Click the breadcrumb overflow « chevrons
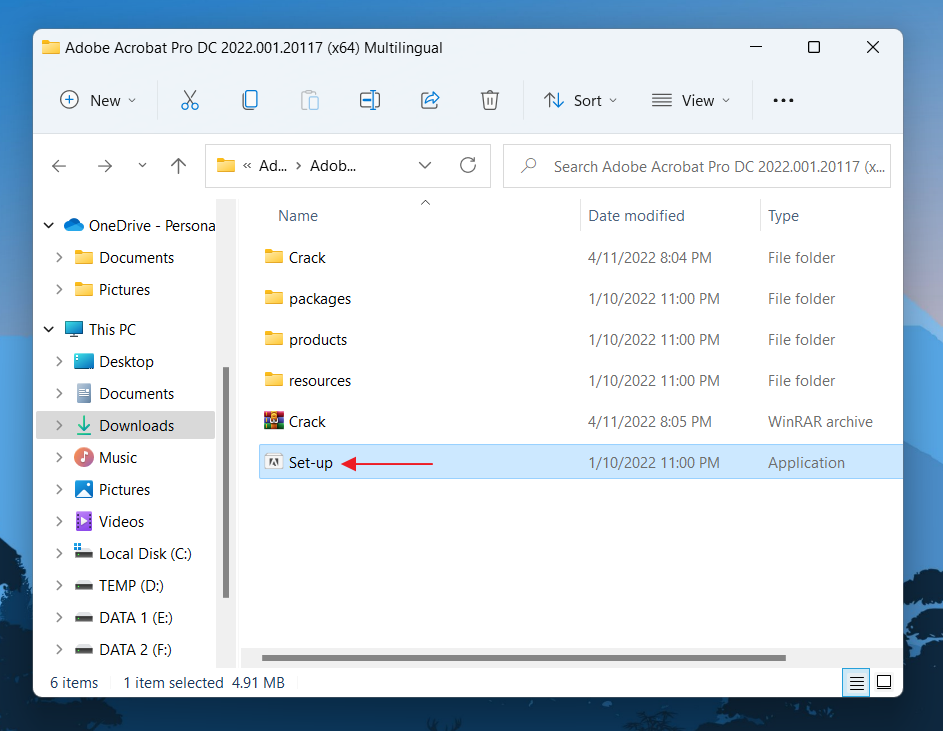This screenshot has height=731, width=943. [x=247, y=165]
